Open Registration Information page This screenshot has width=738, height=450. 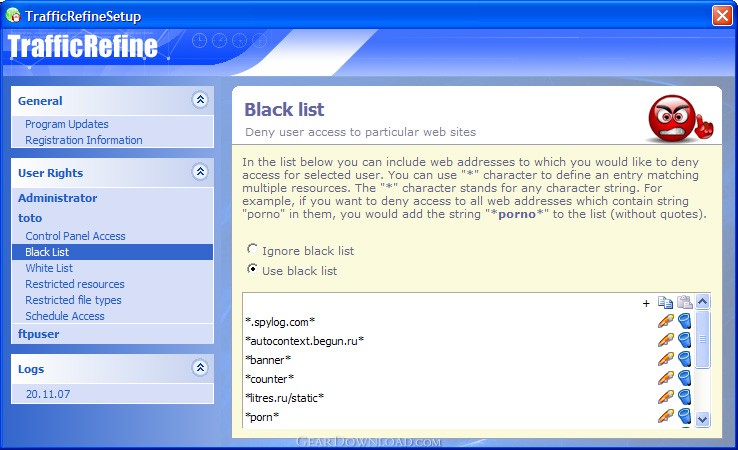(x=84, y=140)
